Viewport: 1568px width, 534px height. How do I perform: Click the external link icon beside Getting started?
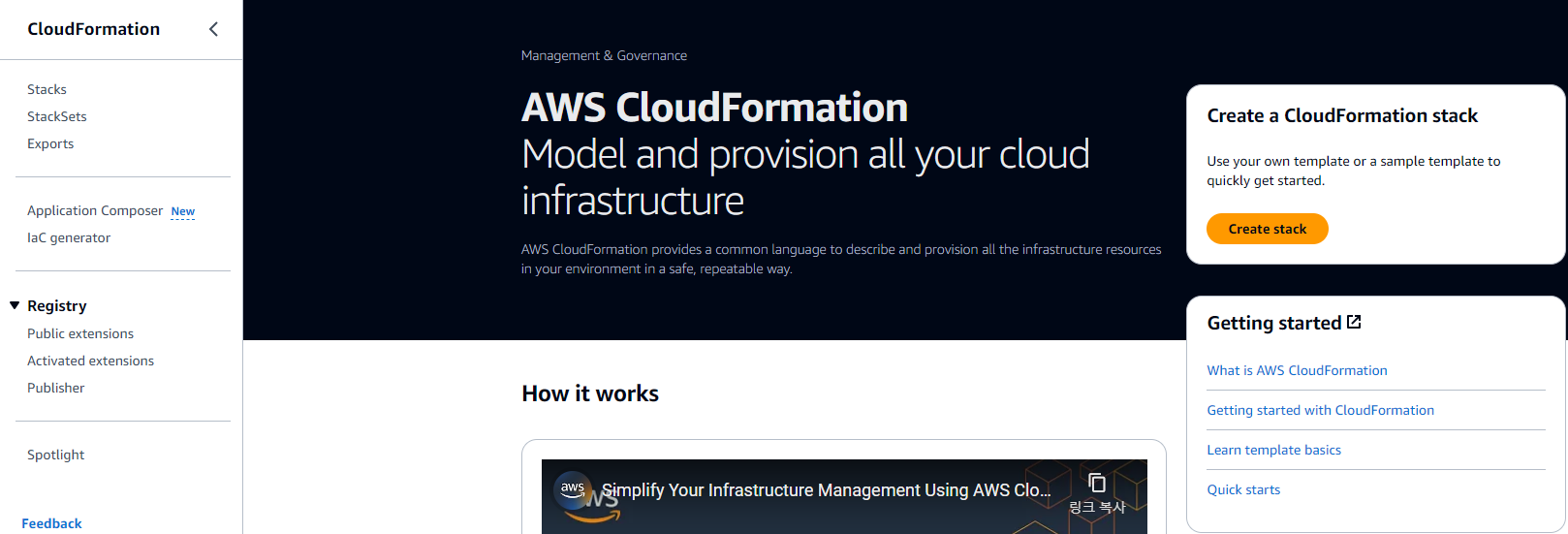(x=1354, y=322)
